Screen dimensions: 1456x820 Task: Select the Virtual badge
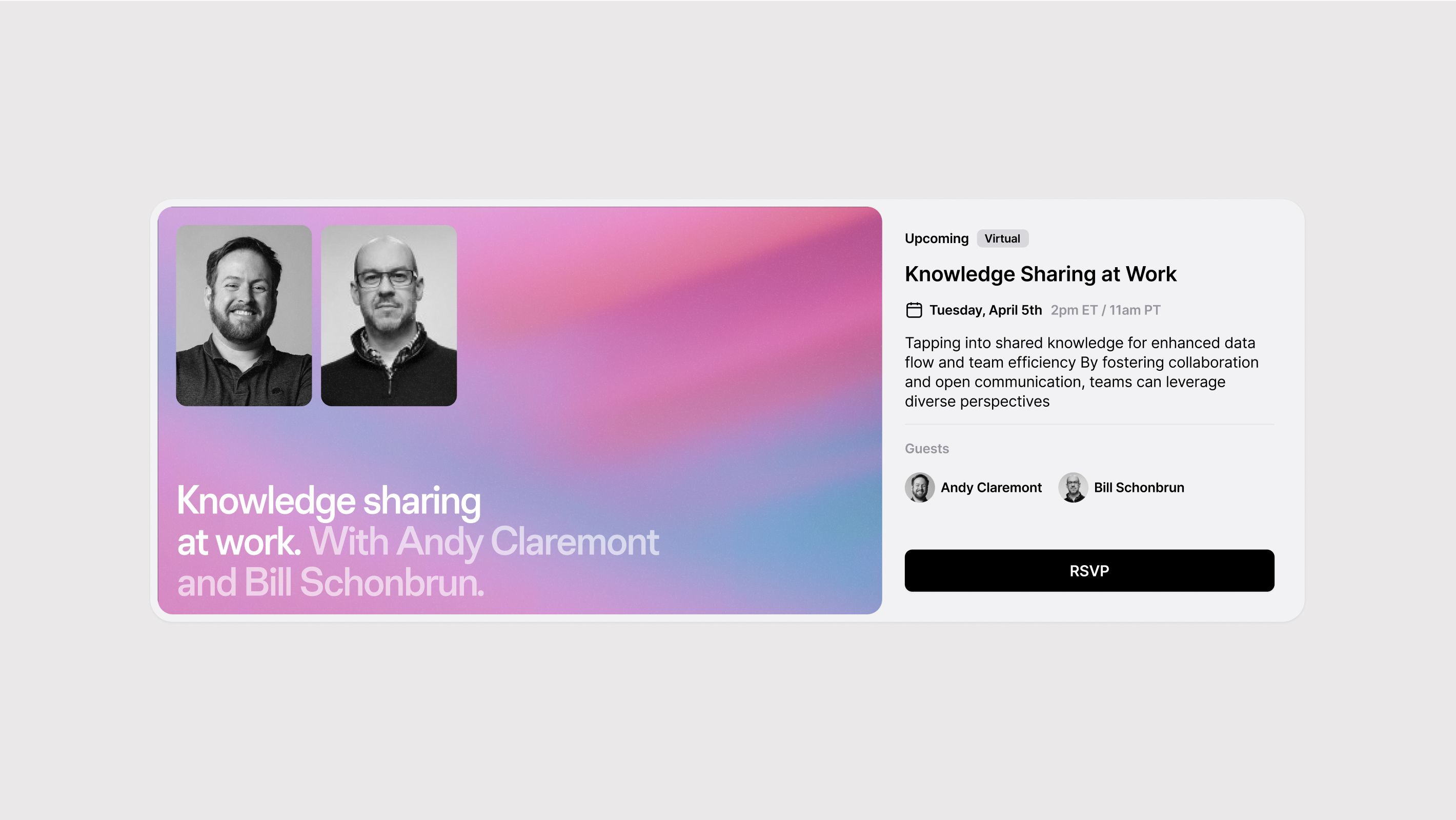click(x=1002, y=238)
